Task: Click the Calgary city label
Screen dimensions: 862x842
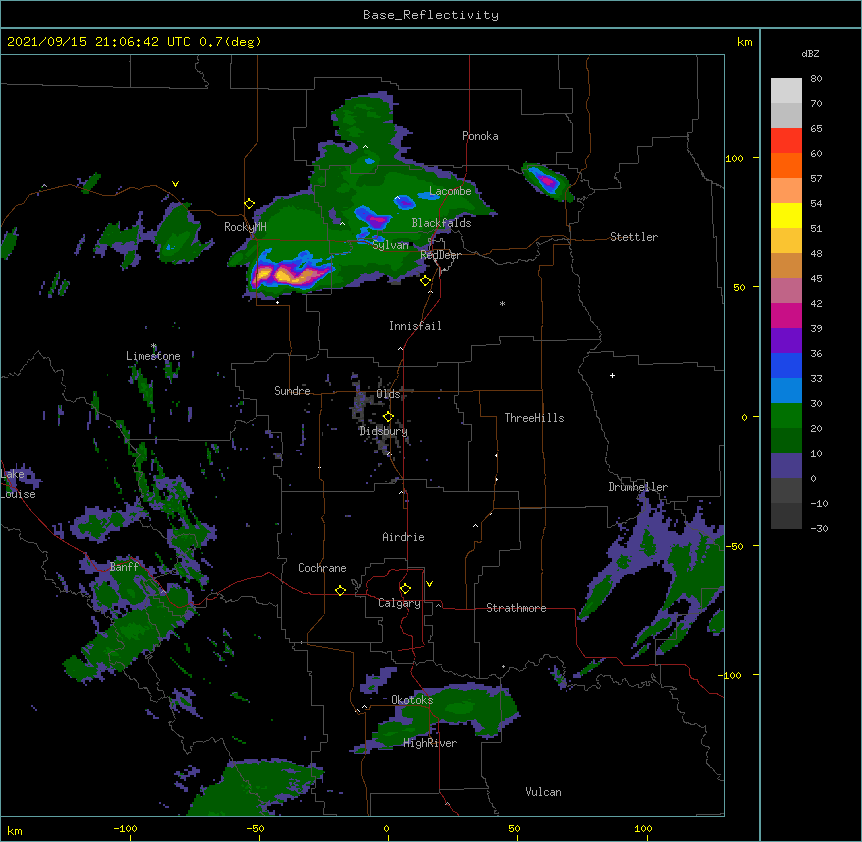Action: point(399,603)
